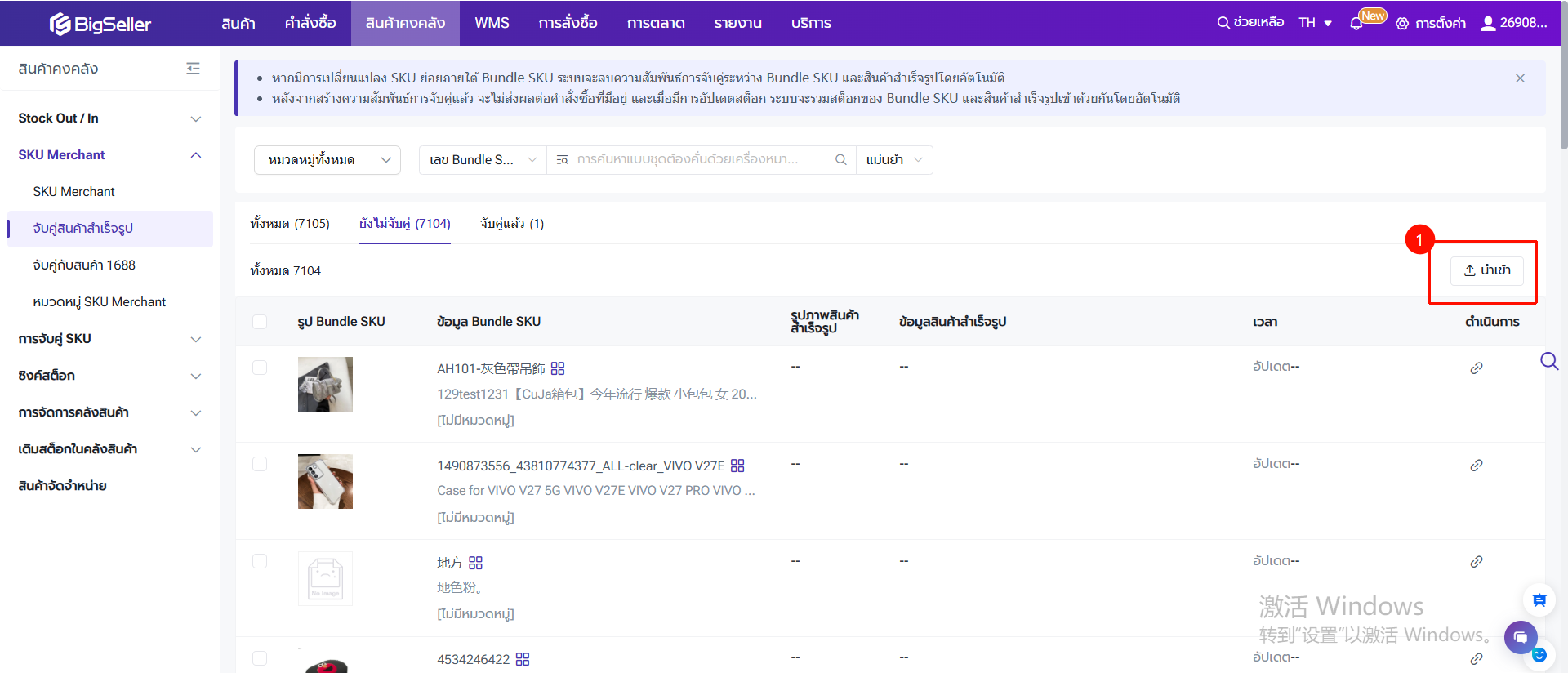The height and width of the screenshot is (673, 1568).
Task: Open the blue chat support bubble
Action: coord(1520,637)
